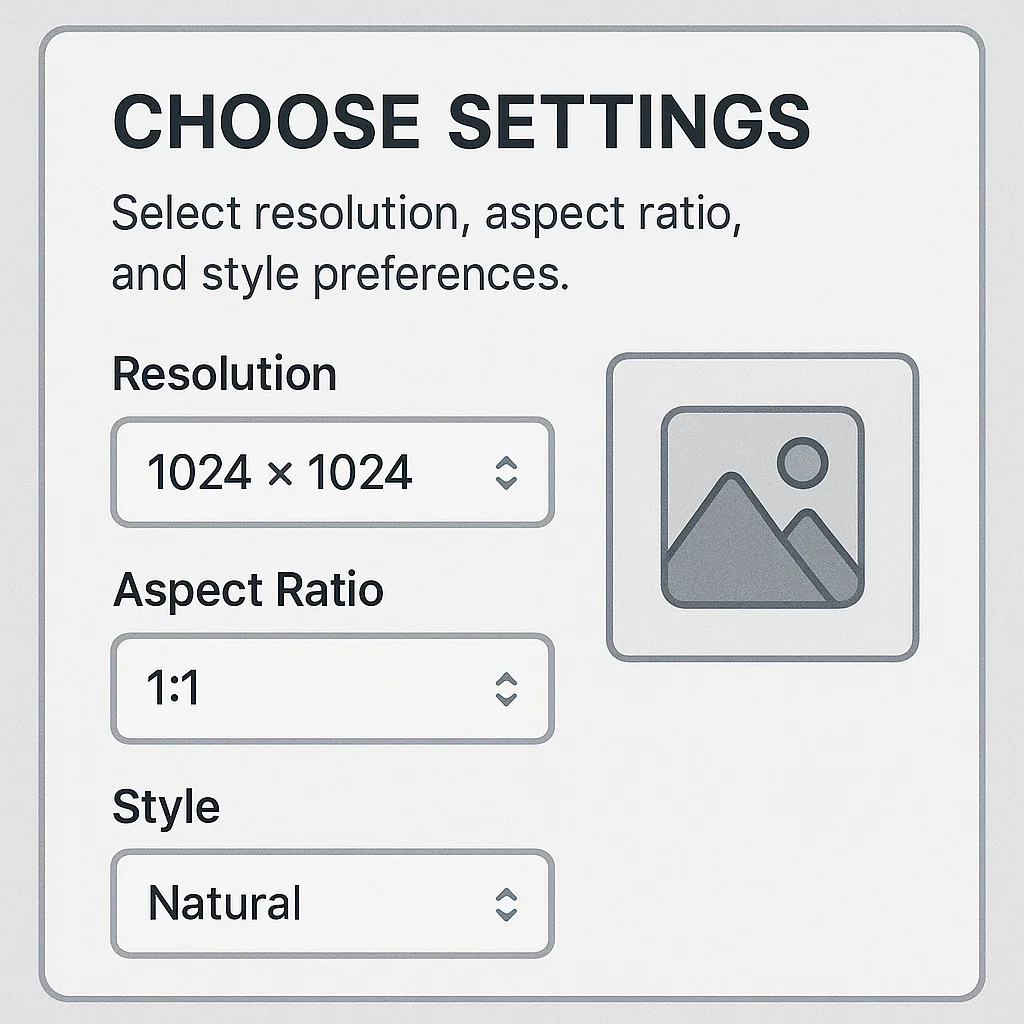The height and width of the screenshot is (1024, 1024).
Task: Click the 'and style preferences.' description line
Action: (340, 274)
